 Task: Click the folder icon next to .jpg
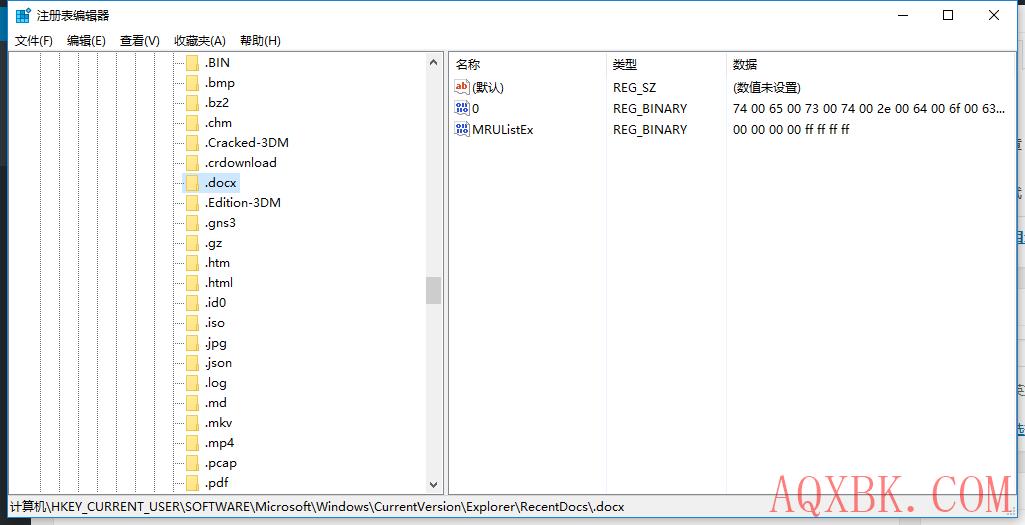click(192, 343)
